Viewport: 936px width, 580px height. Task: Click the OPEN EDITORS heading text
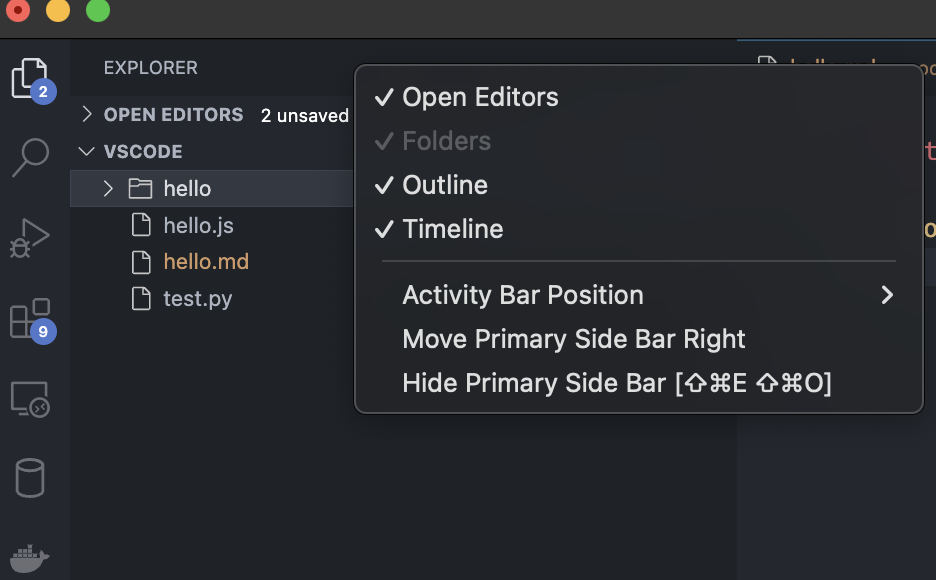(x=173, y=115)
